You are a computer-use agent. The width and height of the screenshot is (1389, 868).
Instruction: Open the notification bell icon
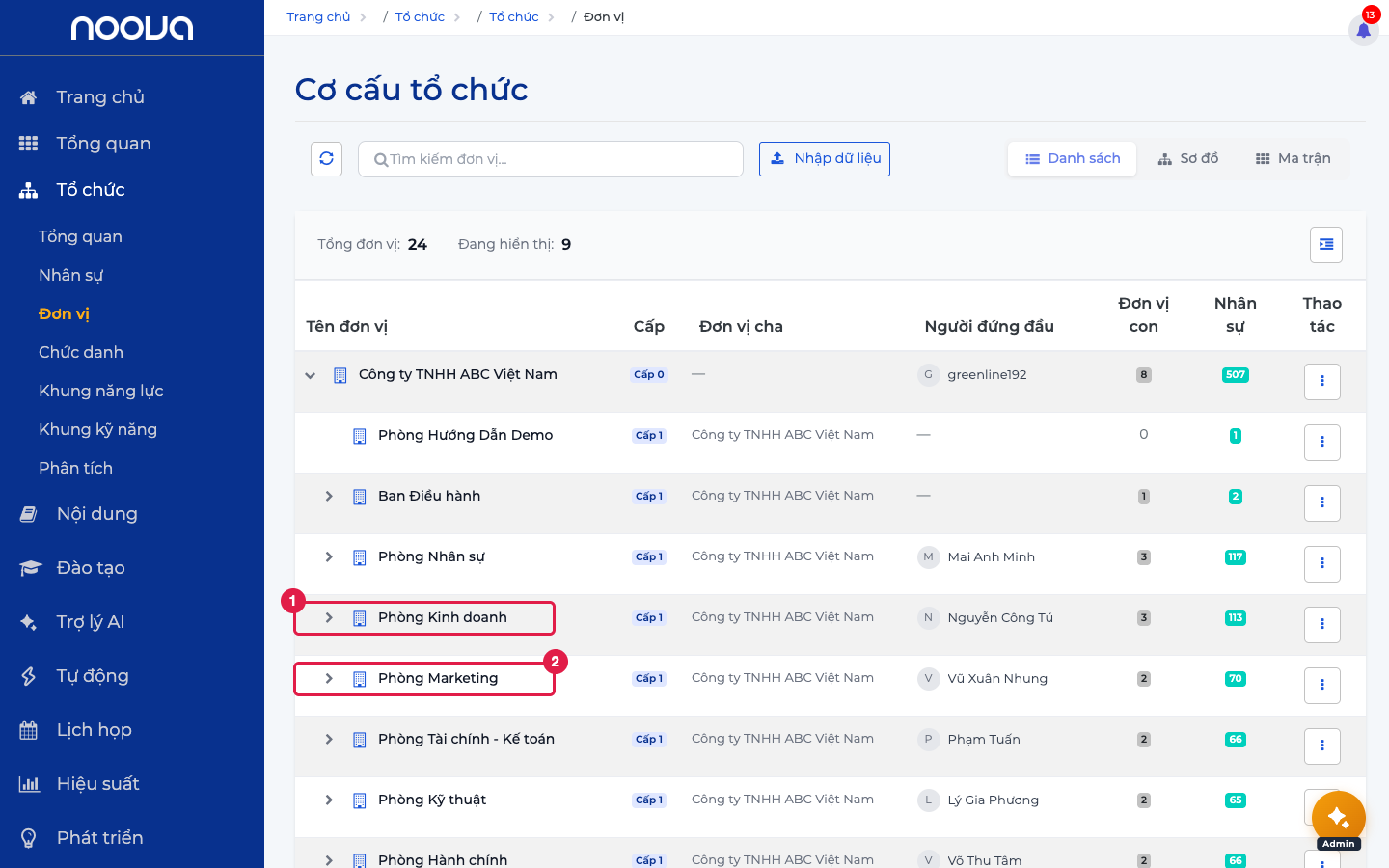pyautogui.click(x=1363, y=30)
